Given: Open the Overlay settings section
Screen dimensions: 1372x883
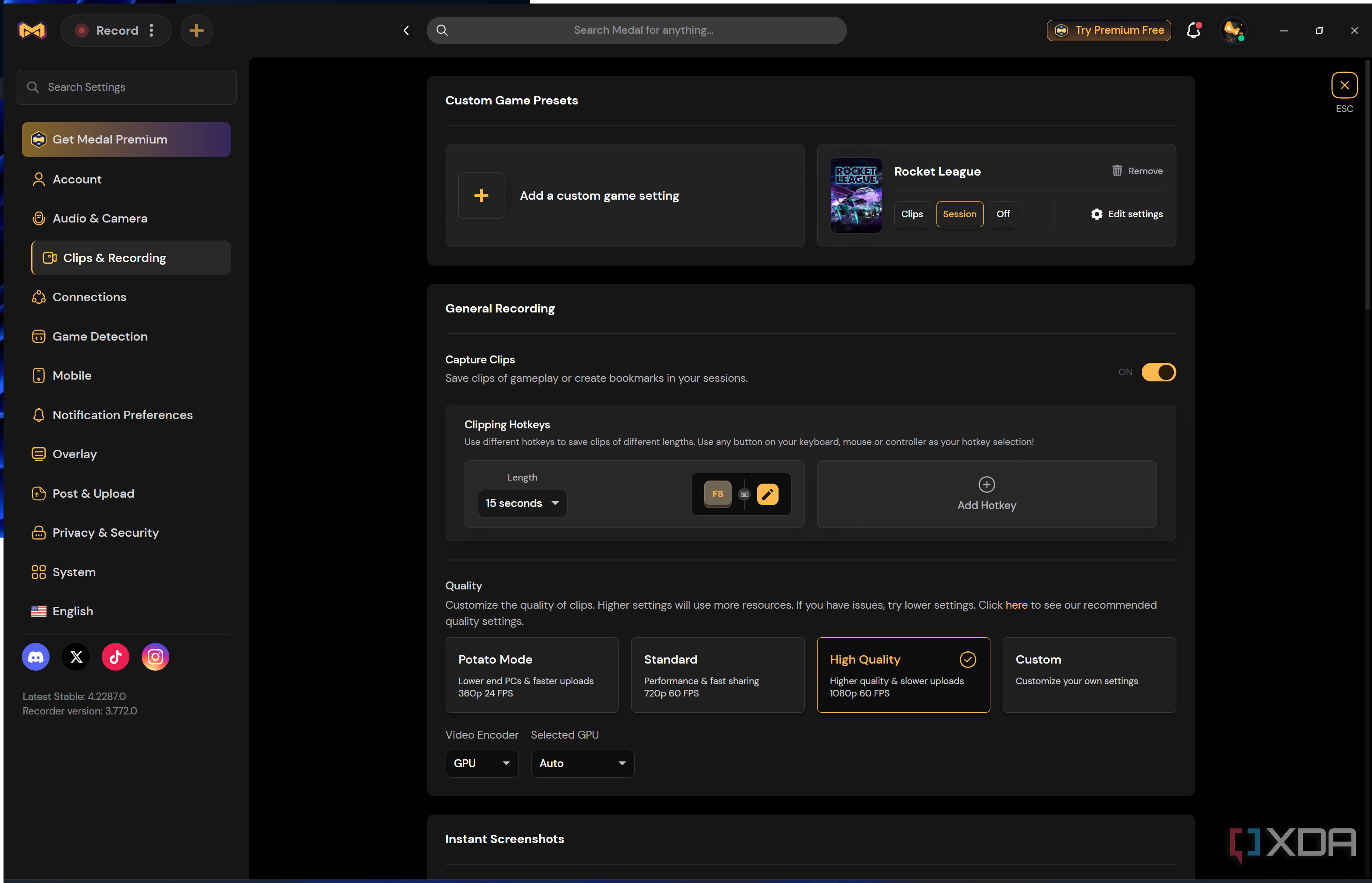Looking at the screenshot, I should [x=126, y=454].
